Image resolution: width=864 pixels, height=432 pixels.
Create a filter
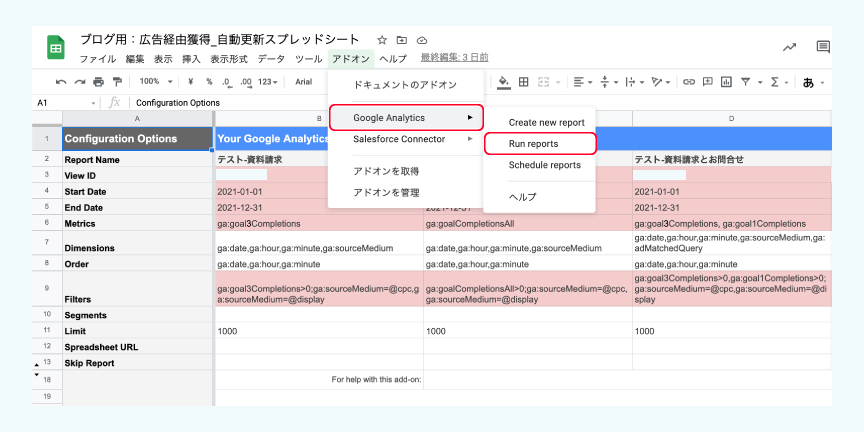pyautogui.click(x=746, y=82)
